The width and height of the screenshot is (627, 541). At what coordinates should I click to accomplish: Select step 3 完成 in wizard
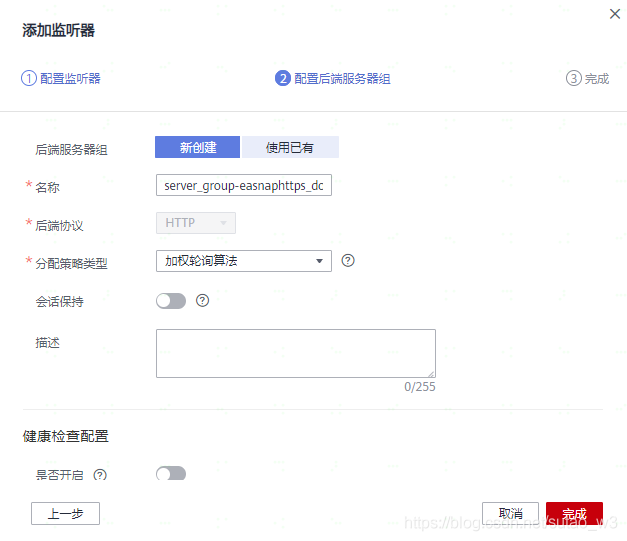point(587,78)
